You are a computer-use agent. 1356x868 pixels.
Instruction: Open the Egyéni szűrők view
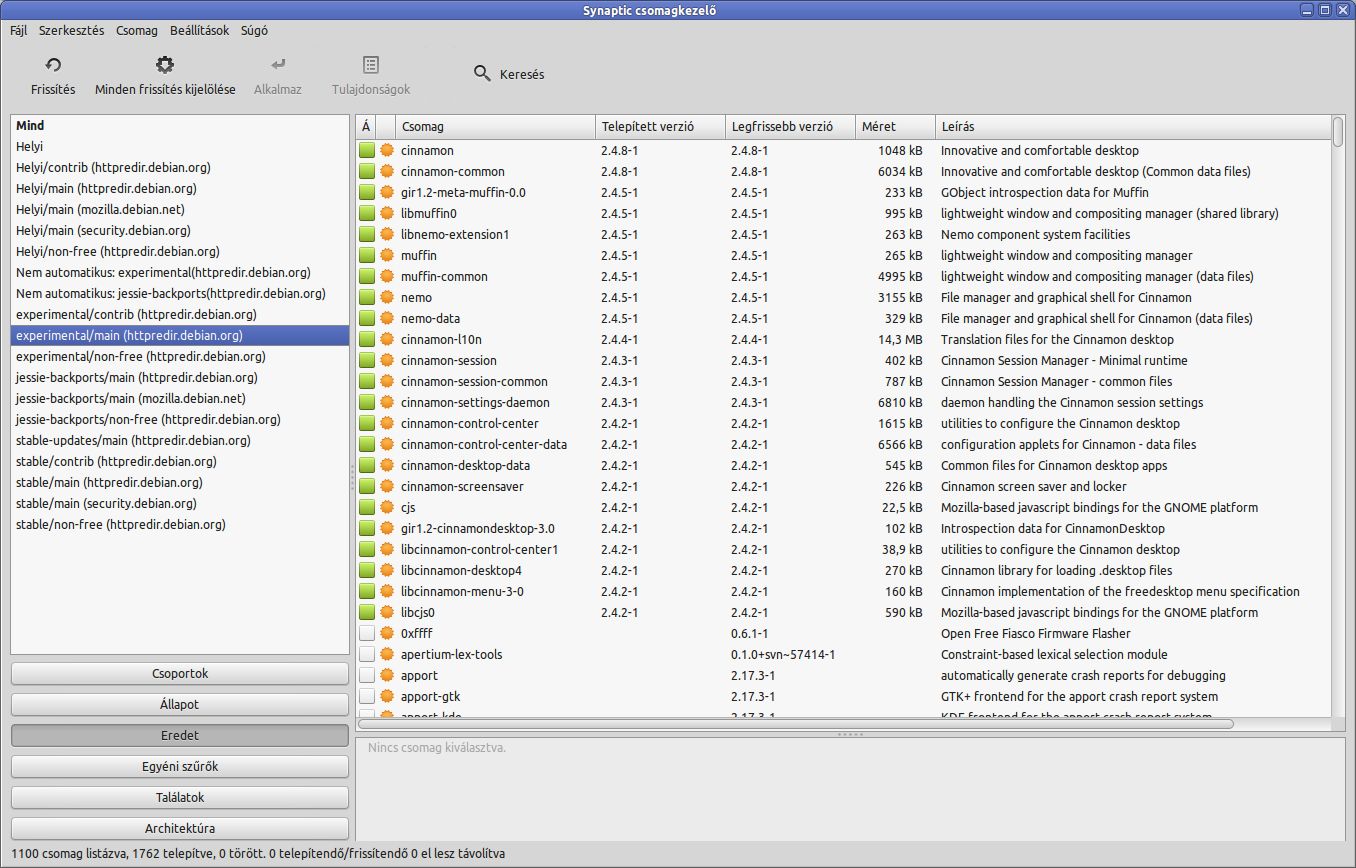[x=180, y=767]
